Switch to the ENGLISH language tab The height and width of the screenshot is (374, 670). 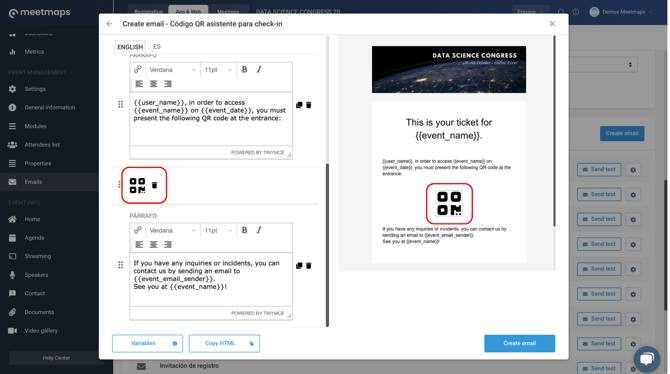tap(130, 47)
